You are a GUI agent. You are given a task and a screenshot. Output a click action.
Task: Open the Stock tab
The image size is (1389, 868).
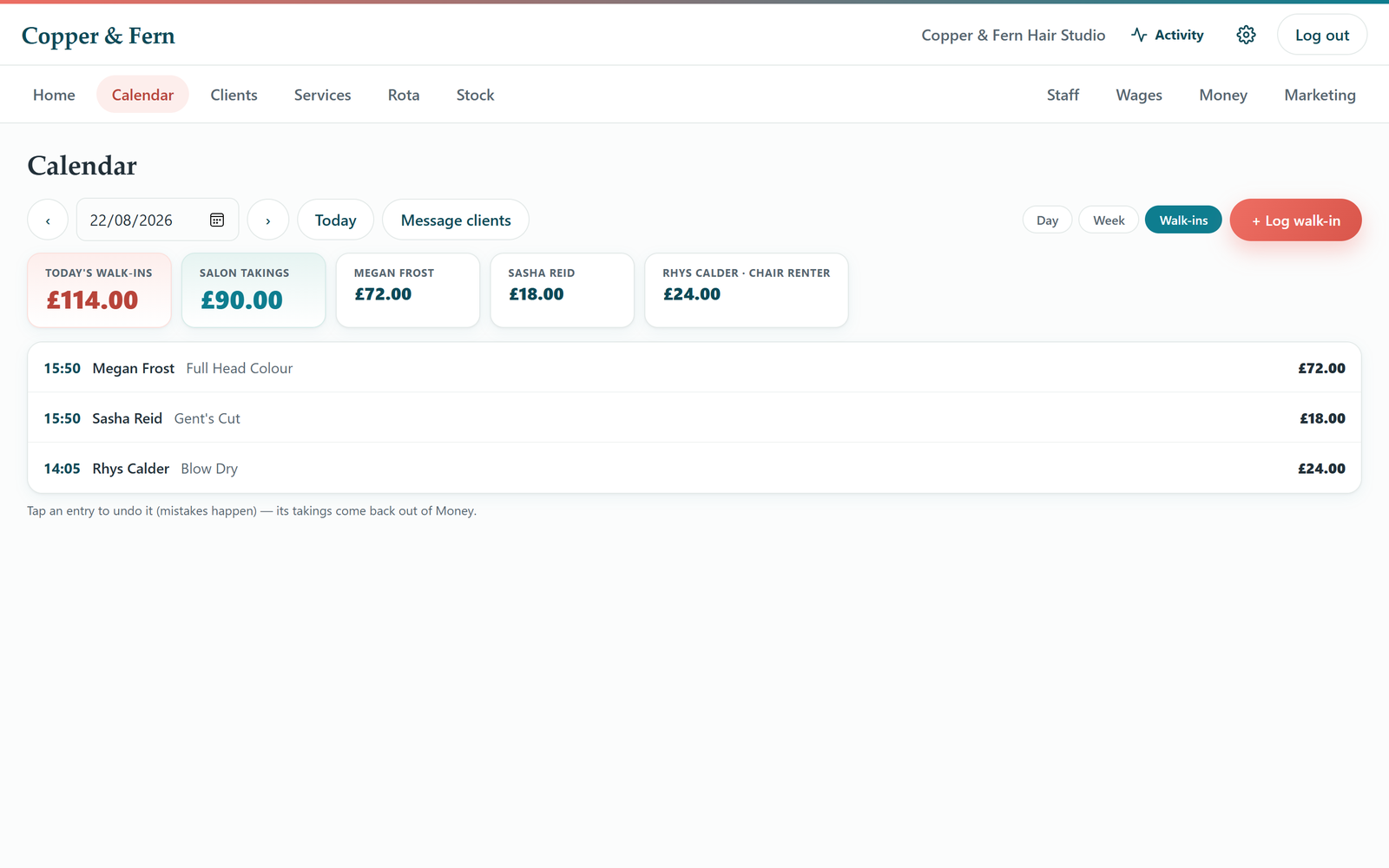click(x=475, y=95)
